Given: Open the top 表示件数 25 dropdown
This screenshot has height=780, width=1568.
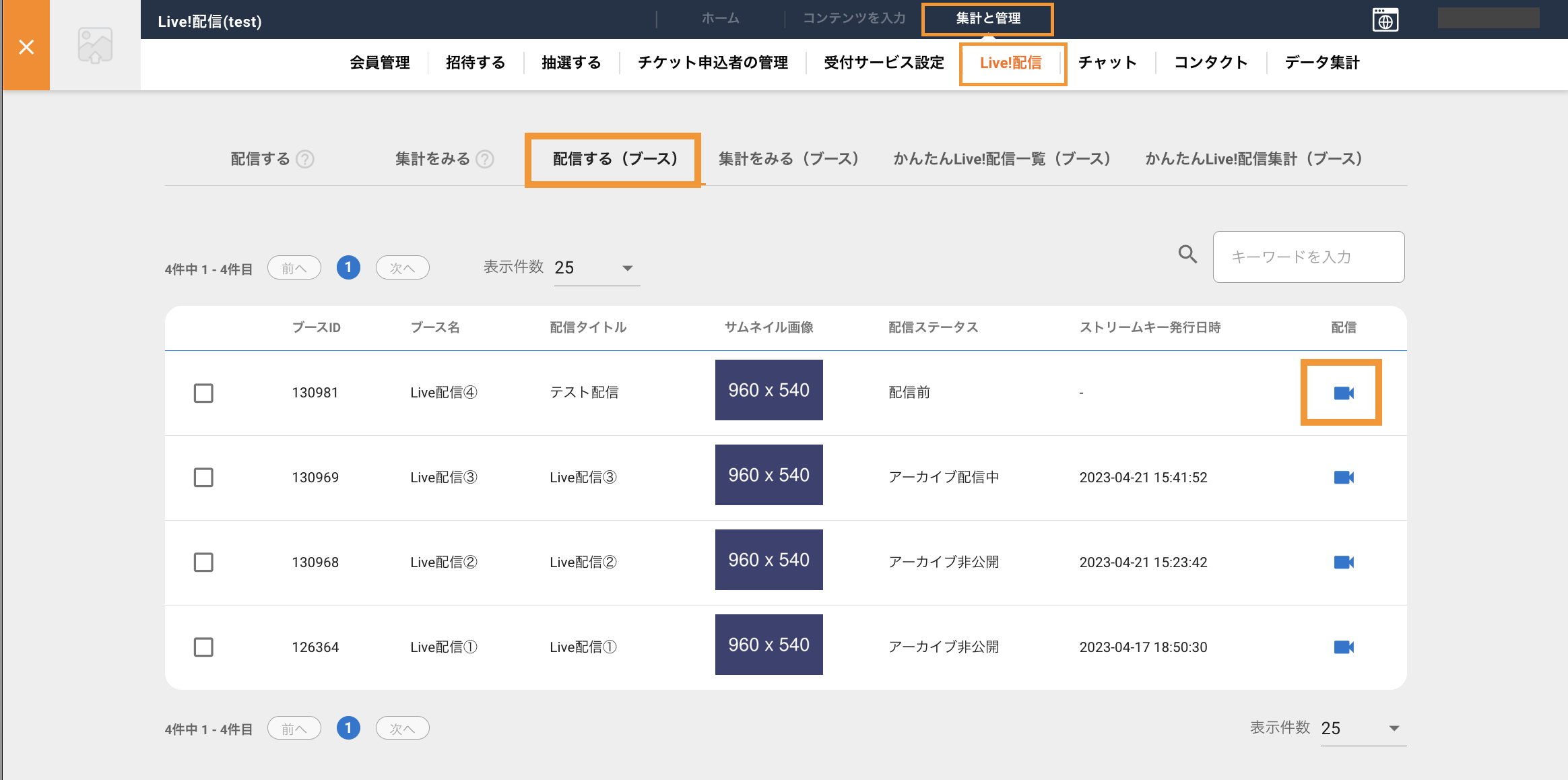Looking at the screenshot, I should tap(597, 268).
